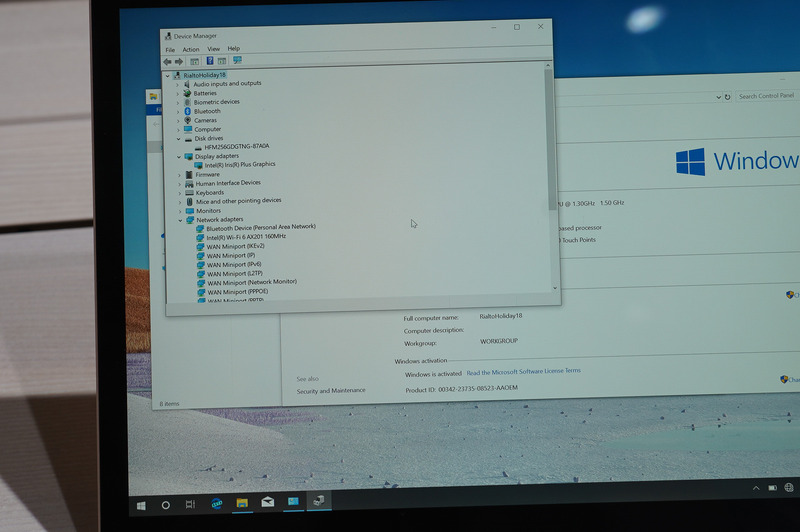Click the Forward arrow in Device Manager toolbar
Viewport: 800px width, 532px height.
(x=179, y=62)
